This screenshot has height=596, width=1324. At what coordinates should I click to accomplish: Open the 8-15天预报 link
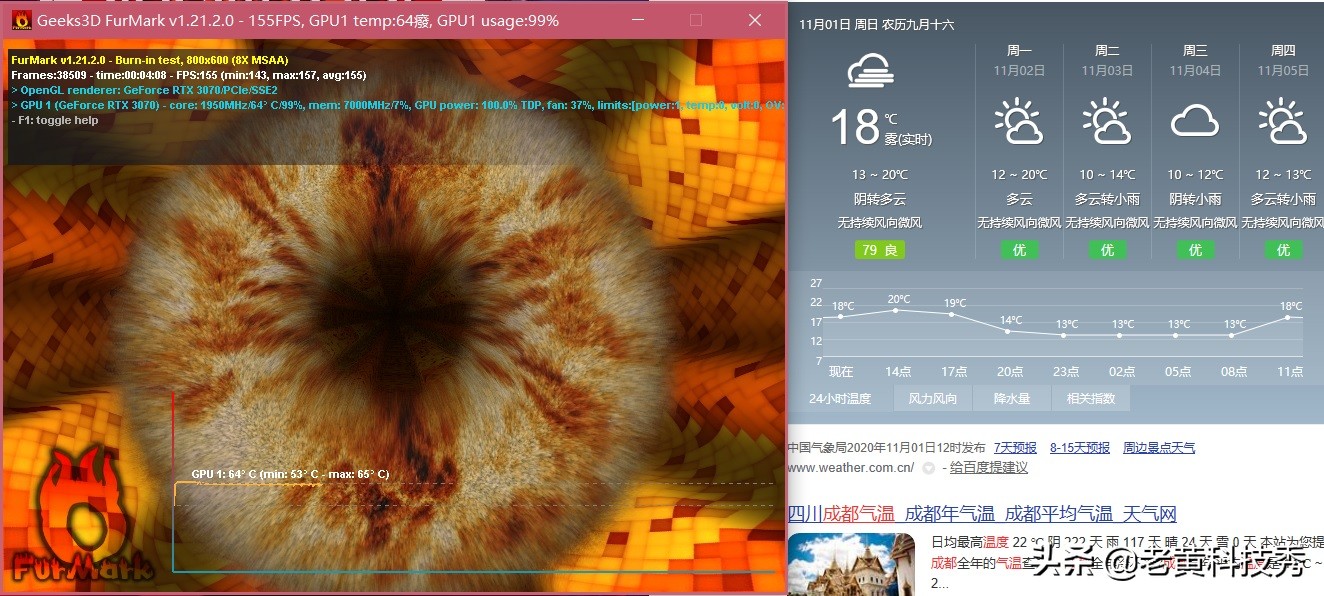coord(1079,447)
